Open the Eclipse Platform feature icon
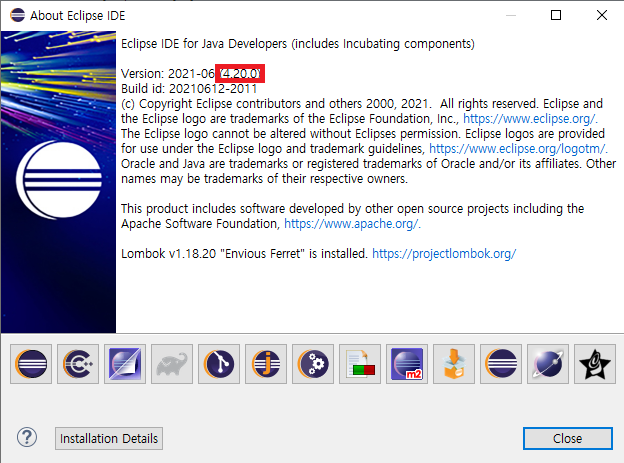 click(31, 364)
